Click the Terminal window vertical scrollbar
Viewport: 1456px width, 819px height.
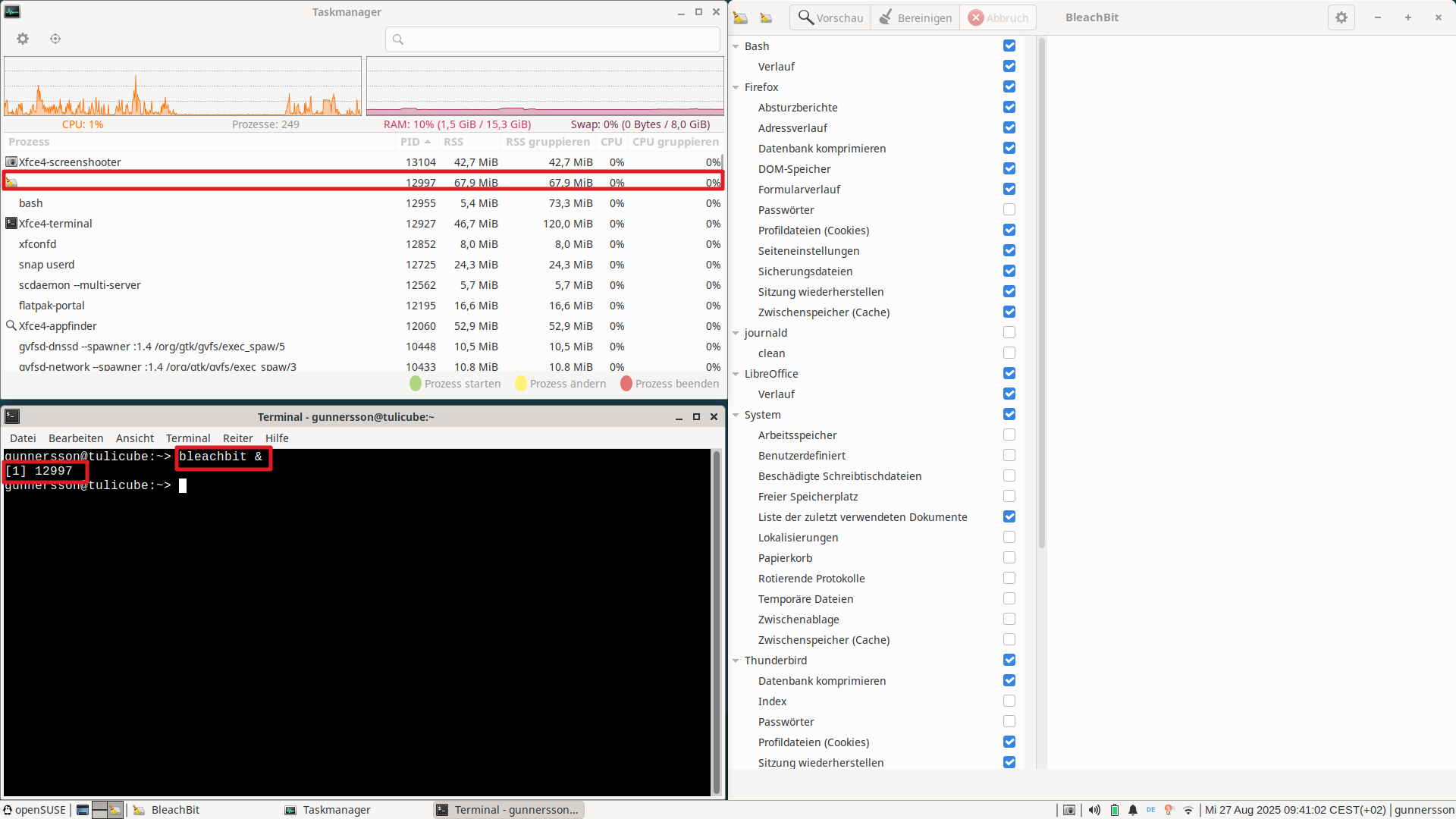pos(716,622)
